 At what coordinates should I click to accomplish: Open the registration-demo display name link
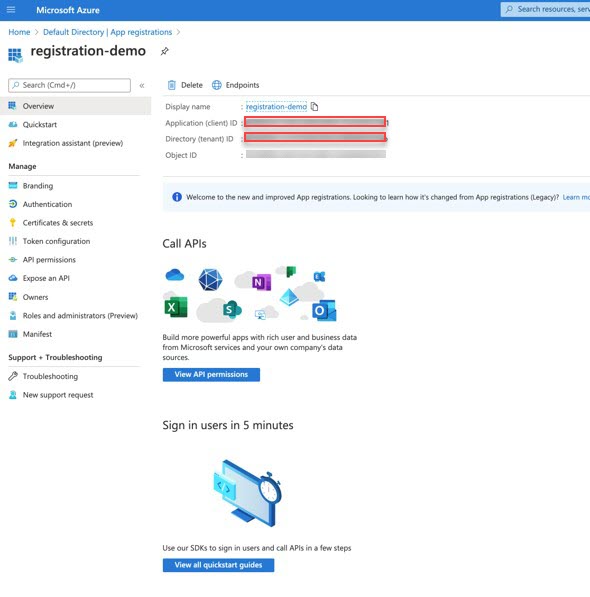pos(276,107)
